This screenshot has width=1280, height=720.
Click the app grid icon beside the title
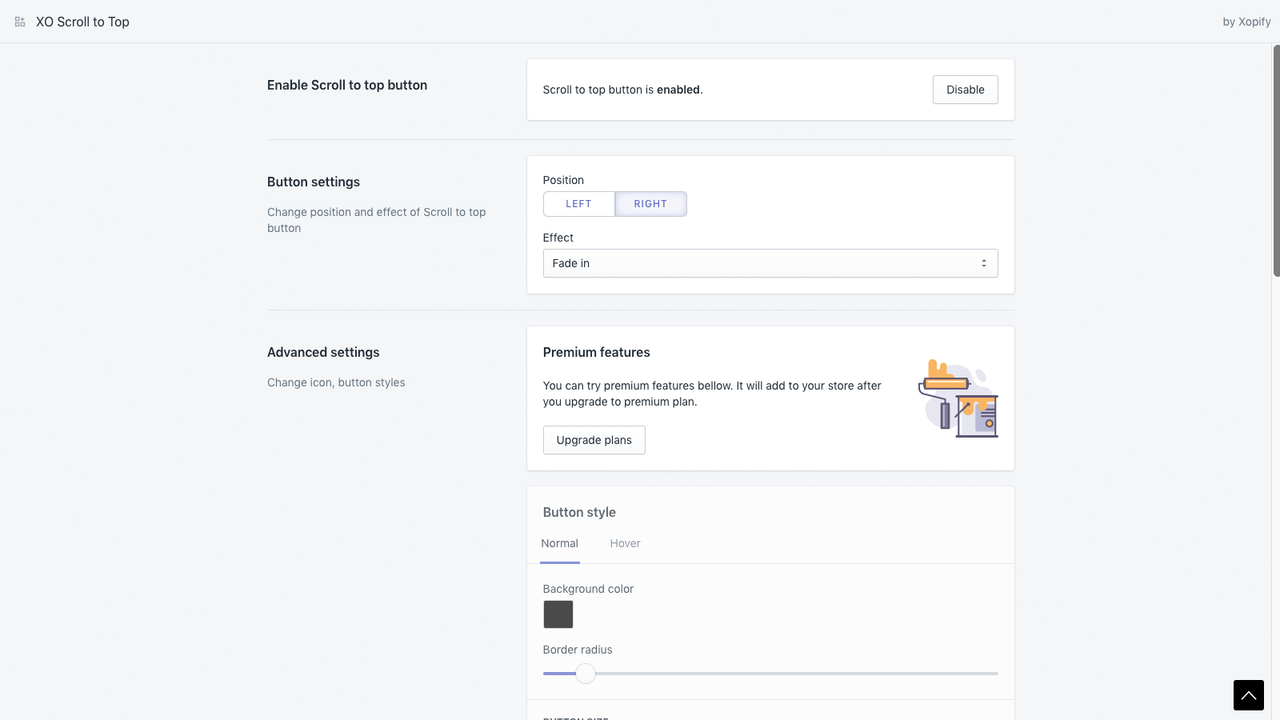pyautogui.click(x=19, y=21)
